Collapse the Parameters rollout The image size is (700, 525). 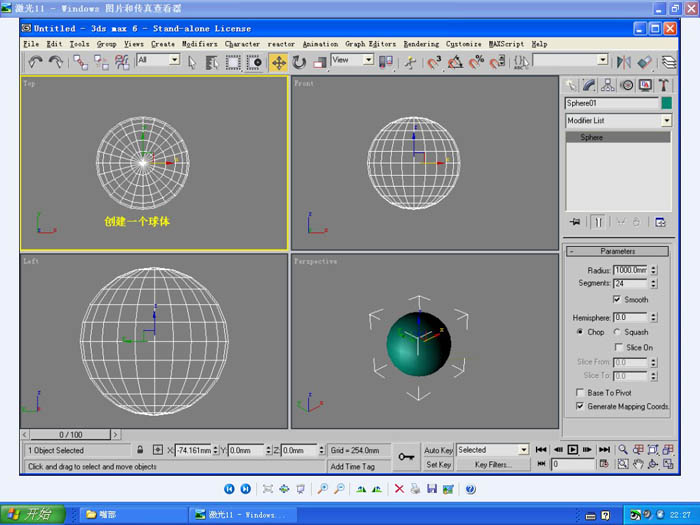pos(617,251)
